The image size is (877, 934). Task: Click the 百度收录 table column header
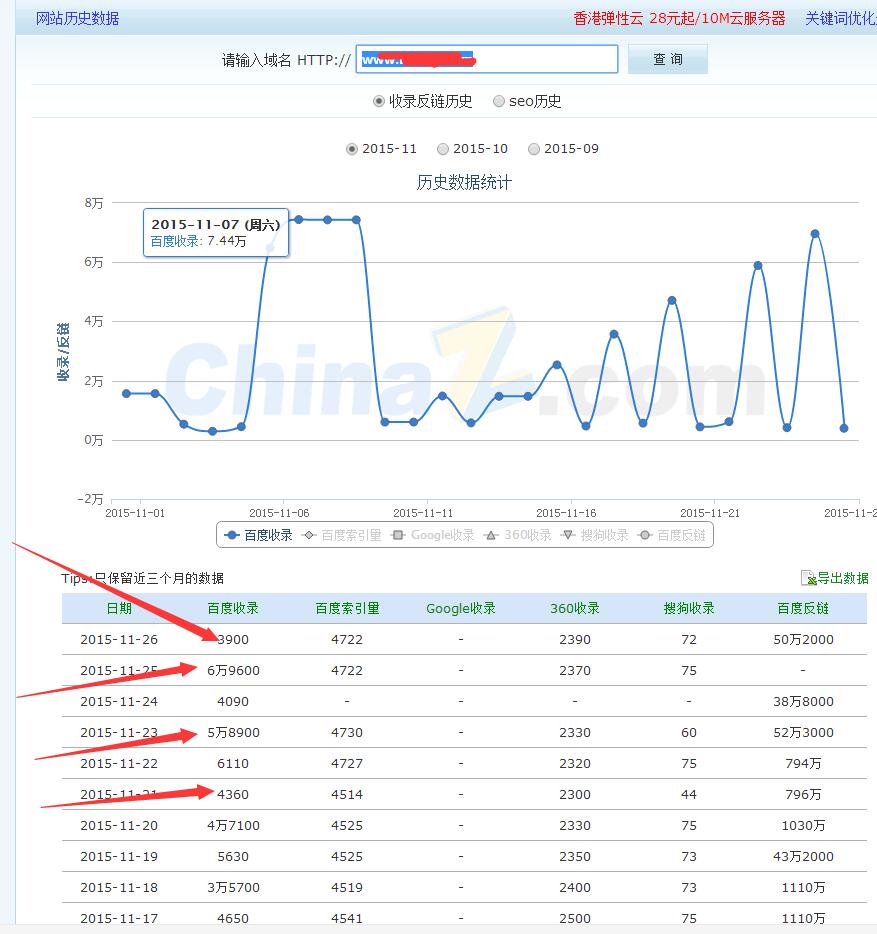[x=233, y=608]
